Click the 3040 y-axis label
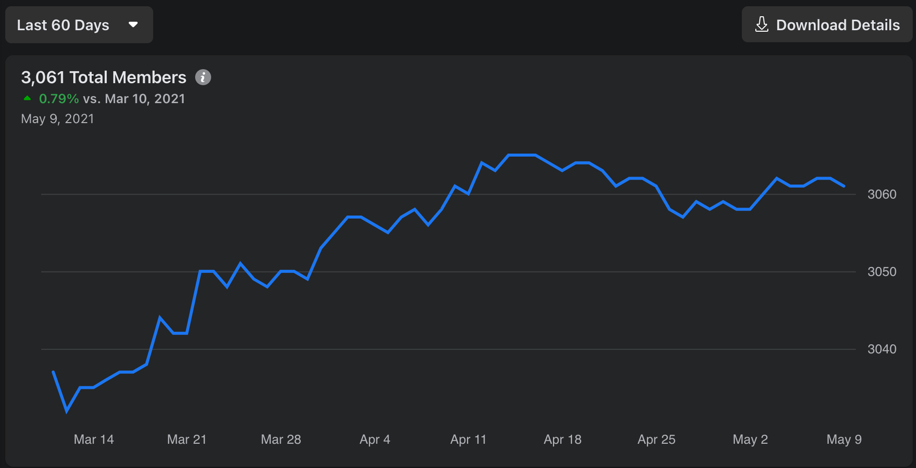916x468 pixels. point(882,349)
